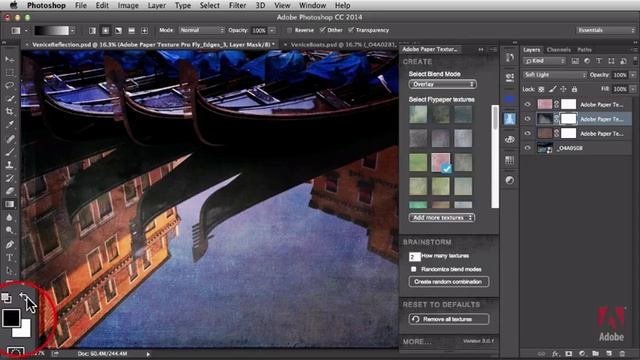Click Create random combination button
The width and height of the screenshot is (640, 360).
pos(449,282)
